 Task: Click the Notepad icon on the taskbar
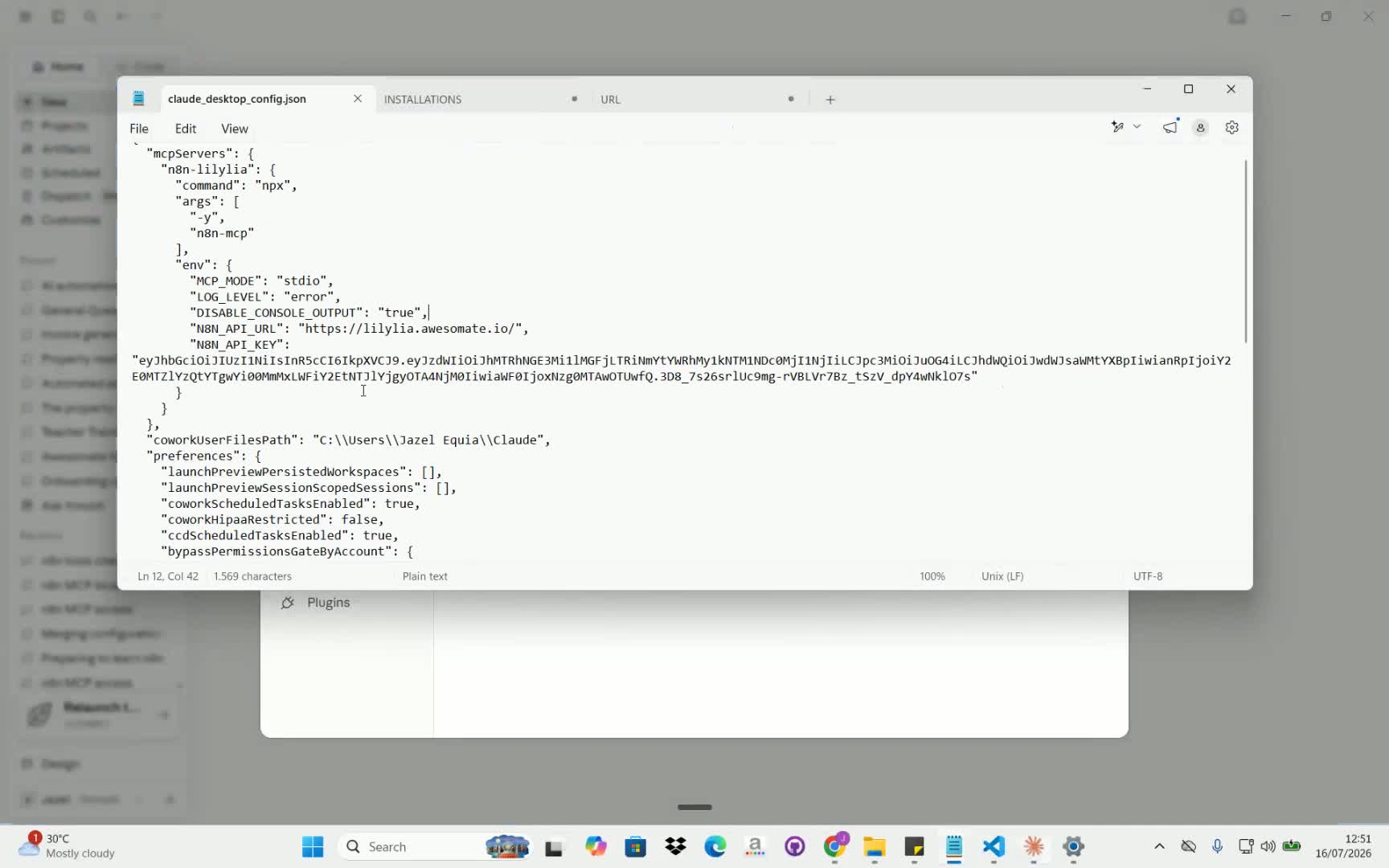(954, 846)
